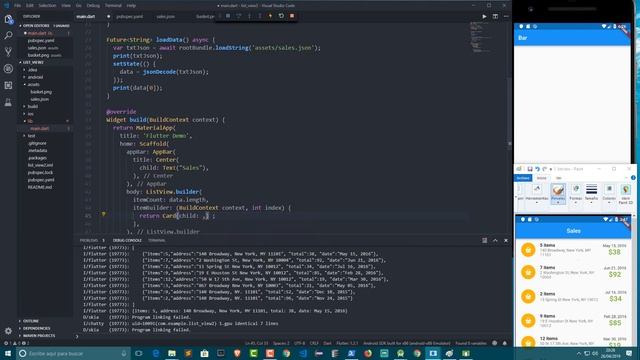
Task: Expand the Maven Projects section
Action: click(x=38, y=336)
